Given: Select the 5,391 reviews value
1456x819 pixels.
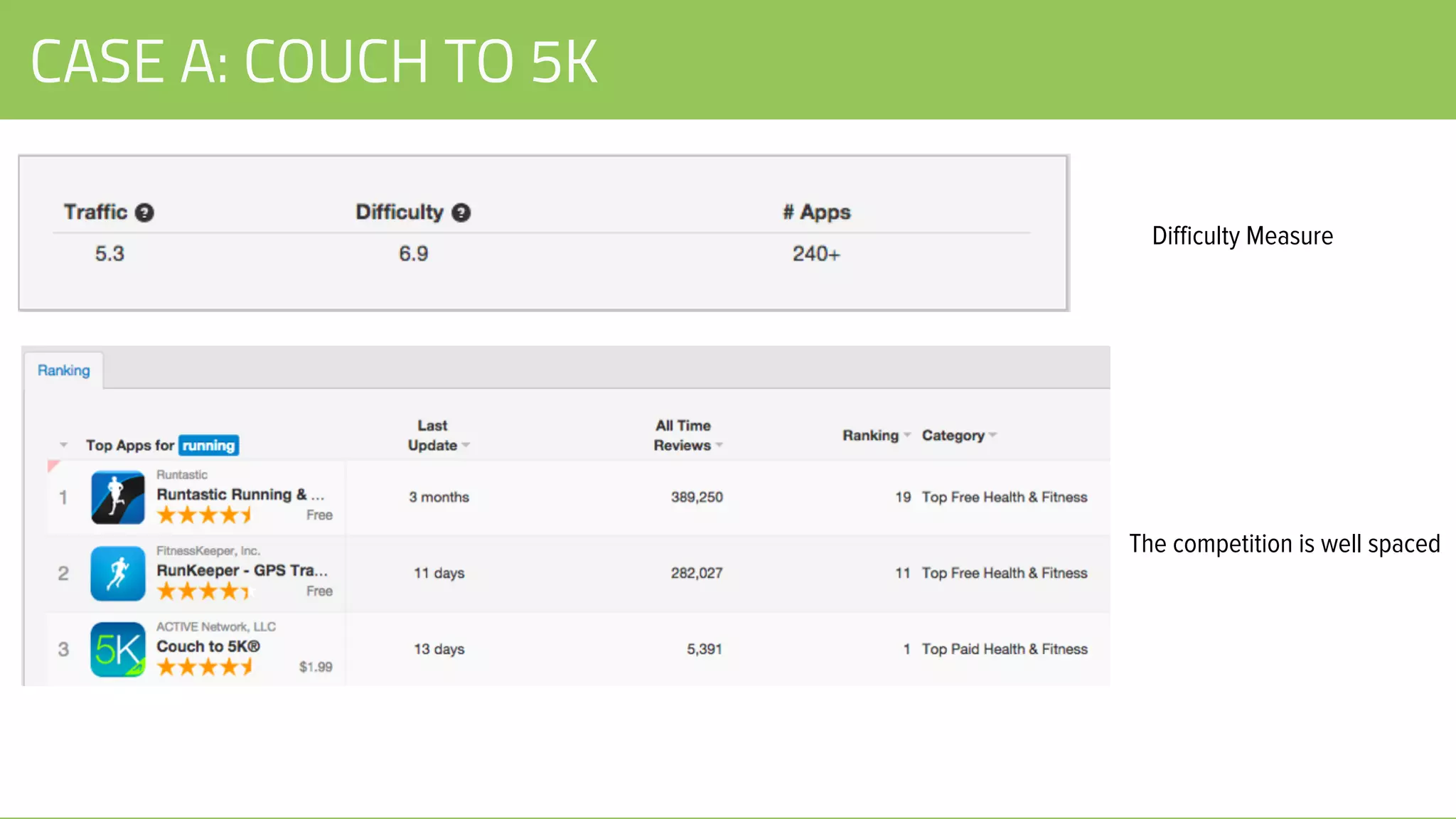Looking at the screenshot, I should (705, 649).
